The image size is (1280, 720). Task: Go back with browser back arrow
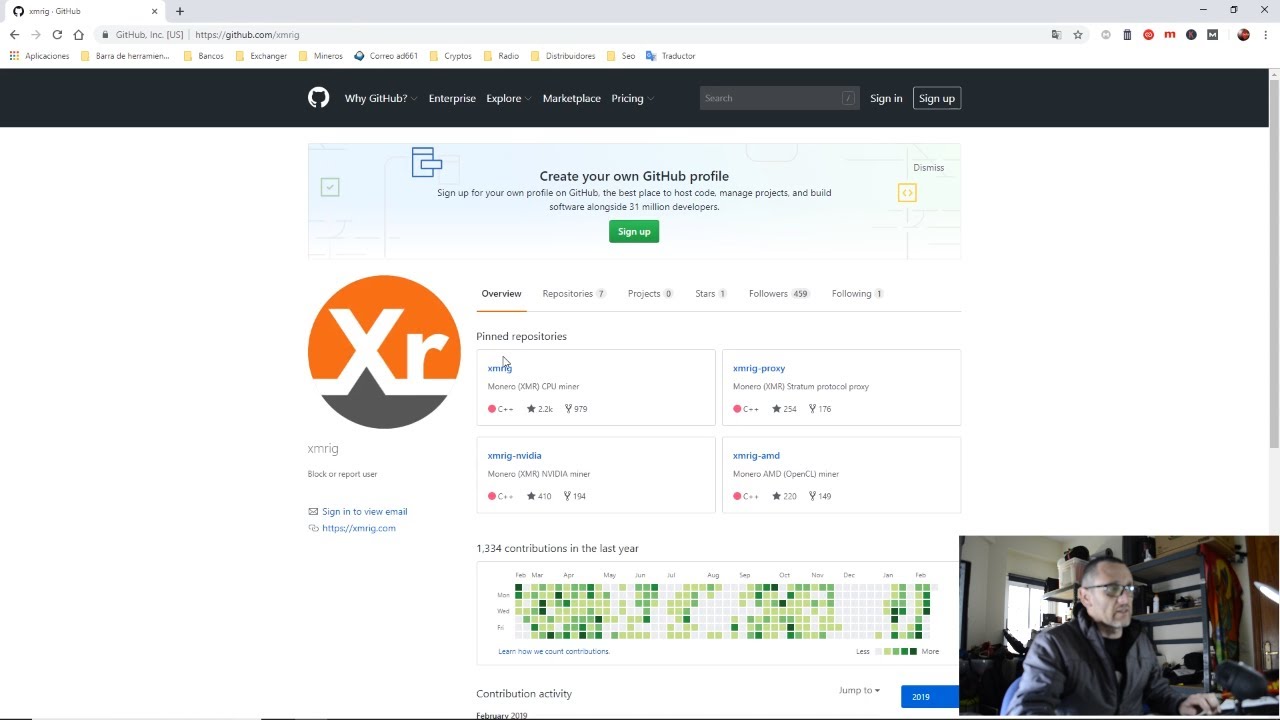(14, 34)
